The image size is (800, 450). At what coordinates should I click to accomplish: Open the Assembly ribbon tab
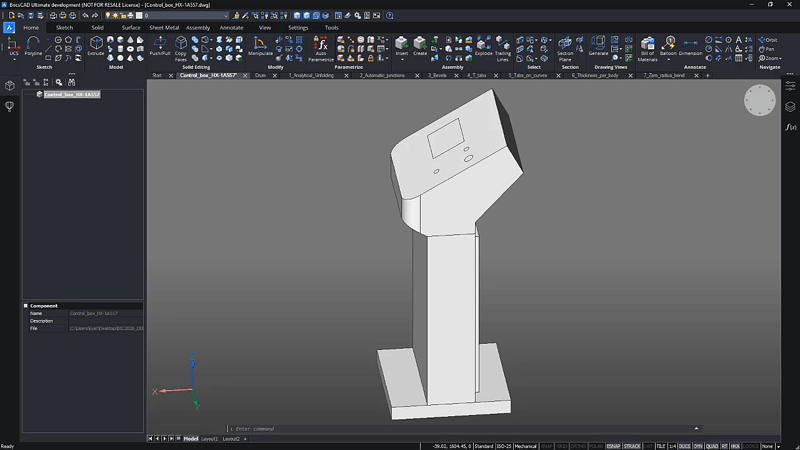[x=198, y=28]
